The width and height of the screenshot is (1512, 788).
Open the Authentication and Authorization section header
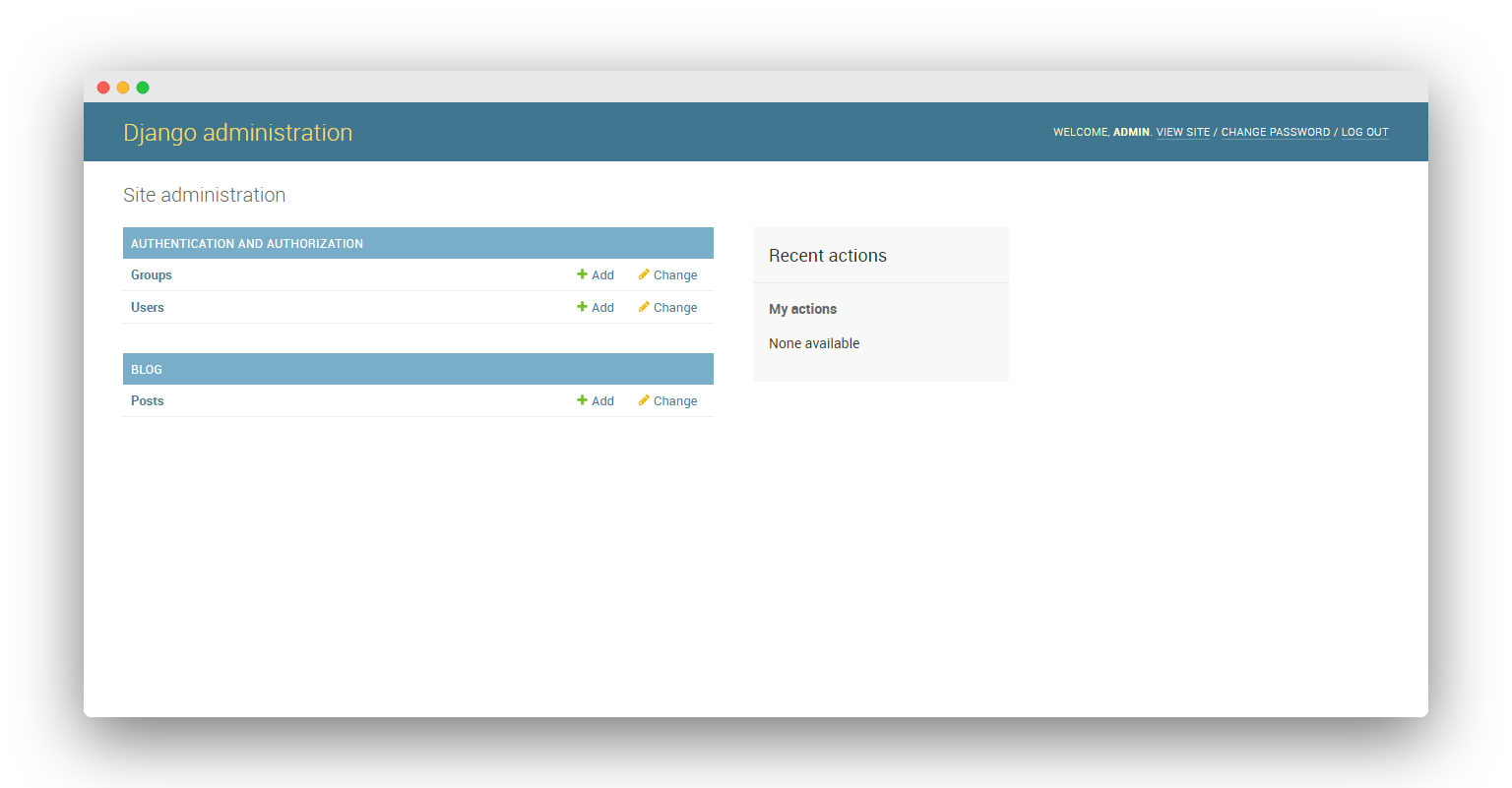click(x=247, y=244)
